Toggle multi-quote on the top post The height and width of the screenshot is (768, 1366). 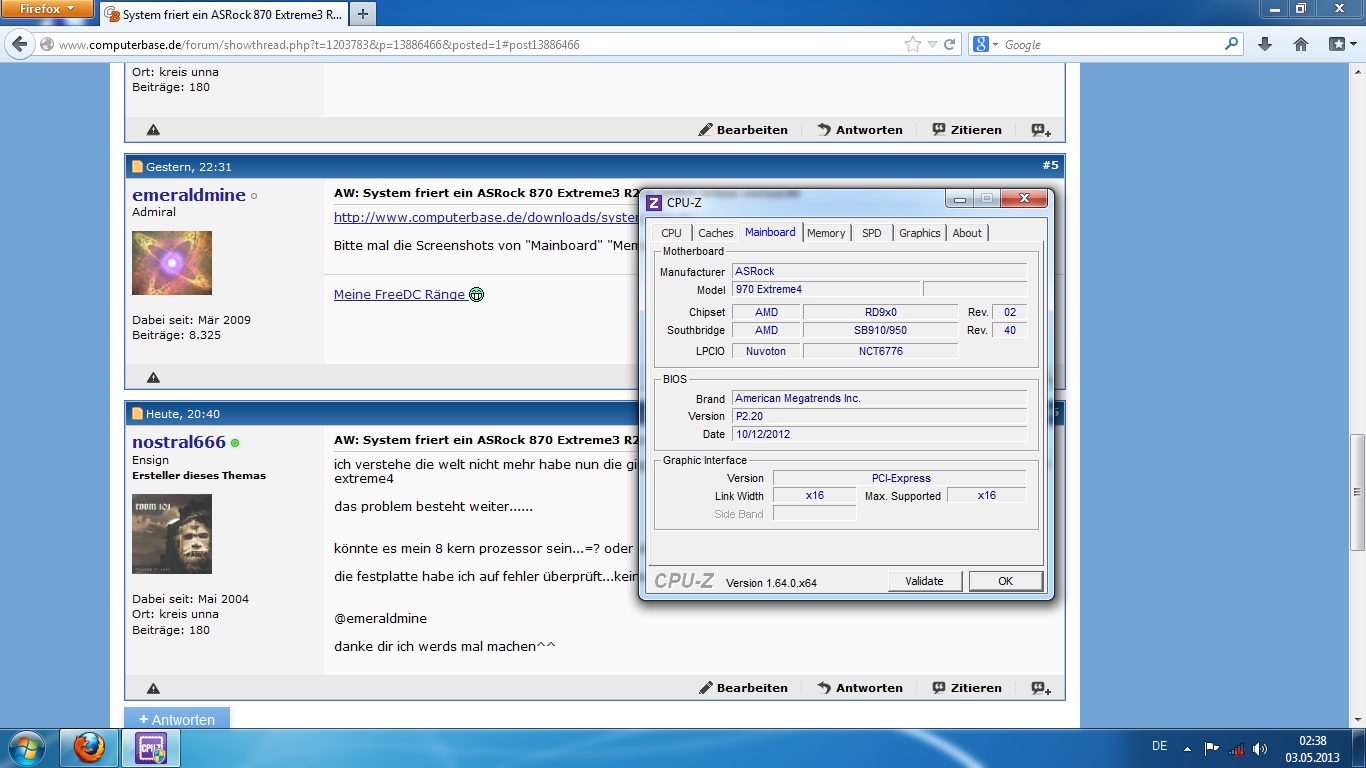(x=1041, y=130)
